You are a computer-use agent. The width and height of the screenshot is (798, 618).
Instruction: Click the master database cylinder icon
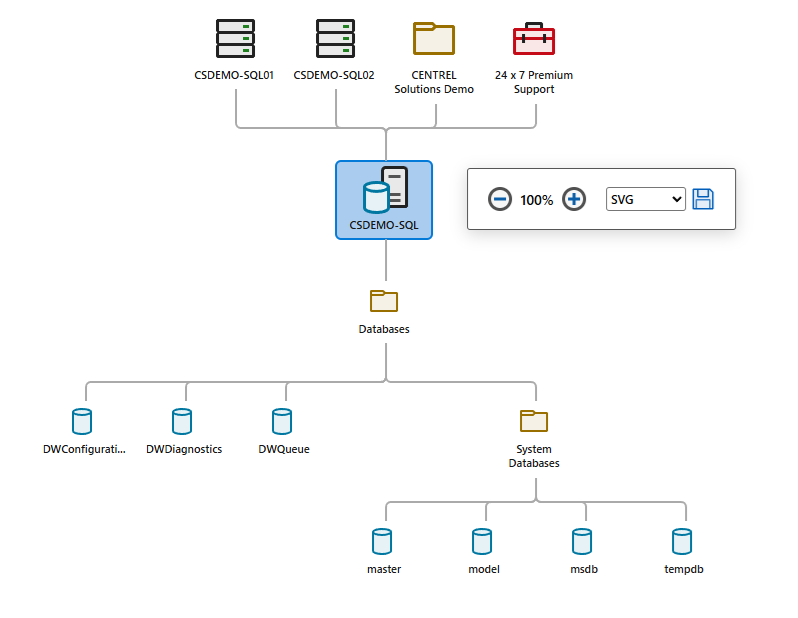[x=382, y=542]
